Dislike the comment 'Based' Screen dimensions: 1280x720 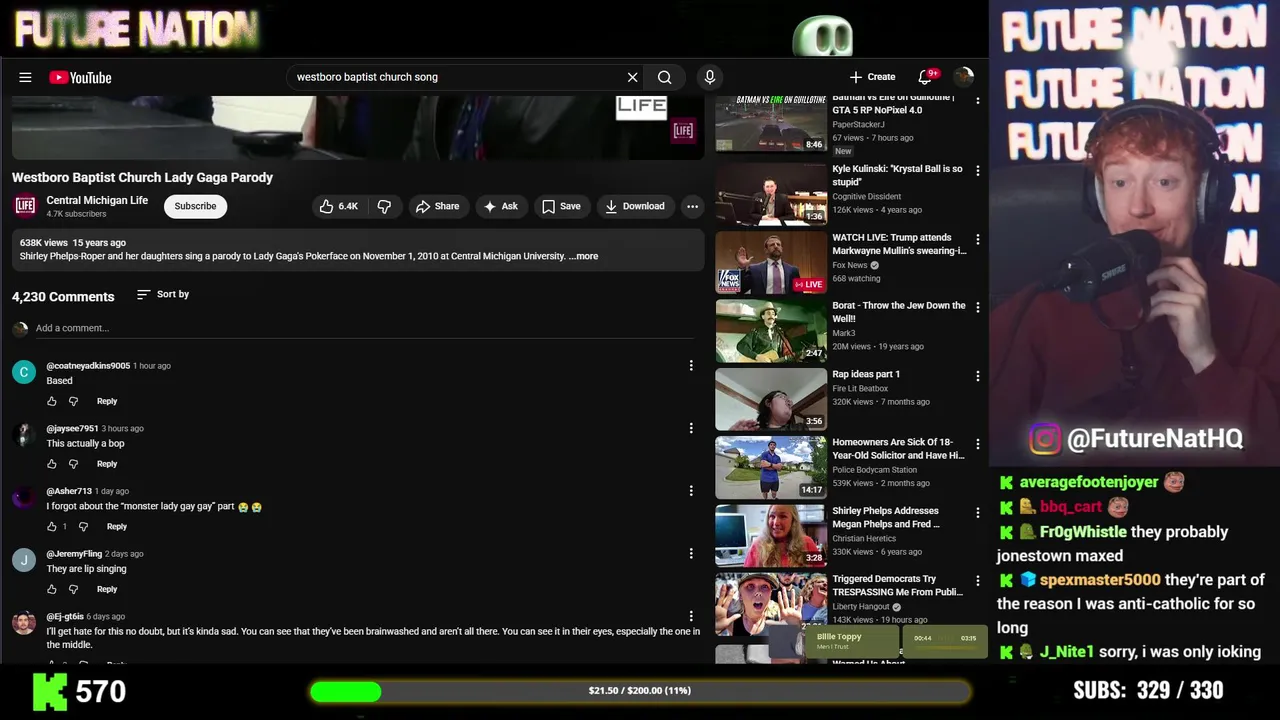[x=73, y=401]
